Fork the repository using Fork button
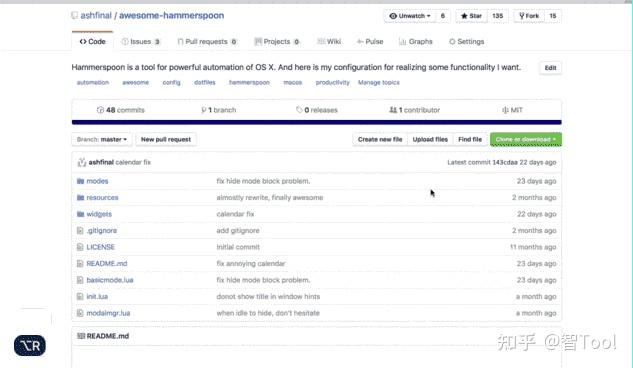The image size is (633, 368). (x=529, y=16)
